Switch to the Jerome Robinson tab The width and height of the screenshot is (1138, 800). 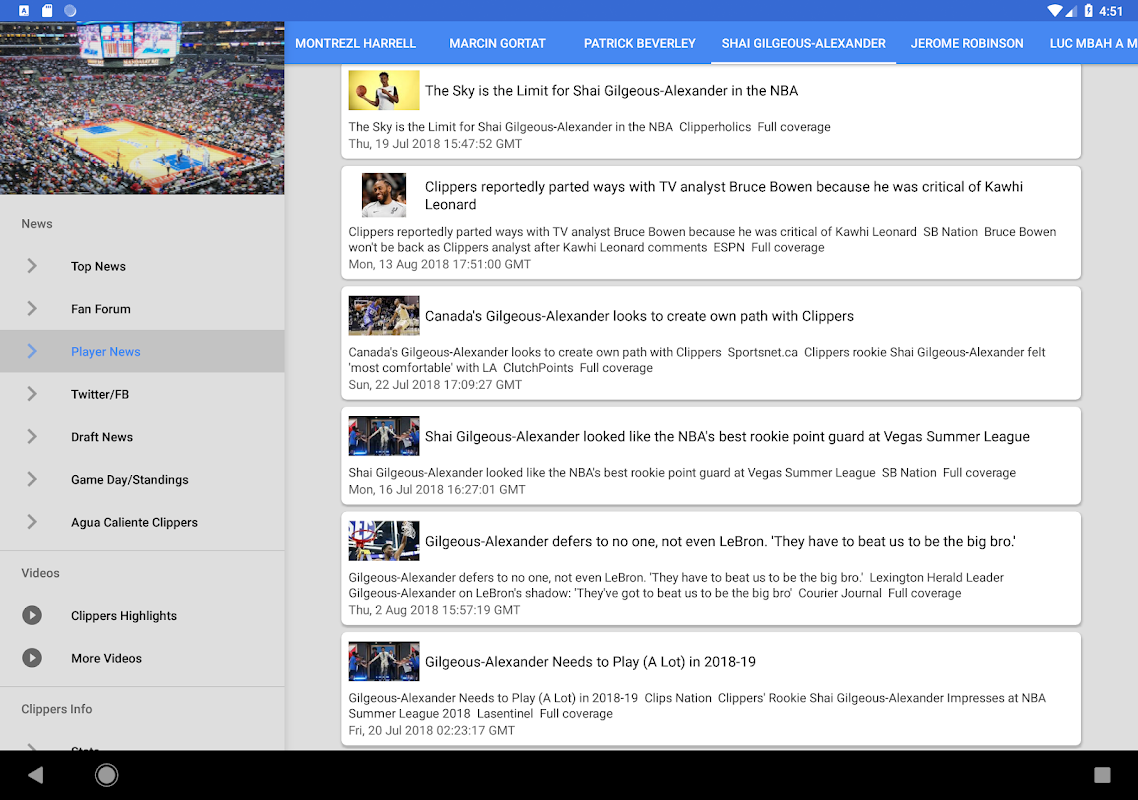(967, 43)
